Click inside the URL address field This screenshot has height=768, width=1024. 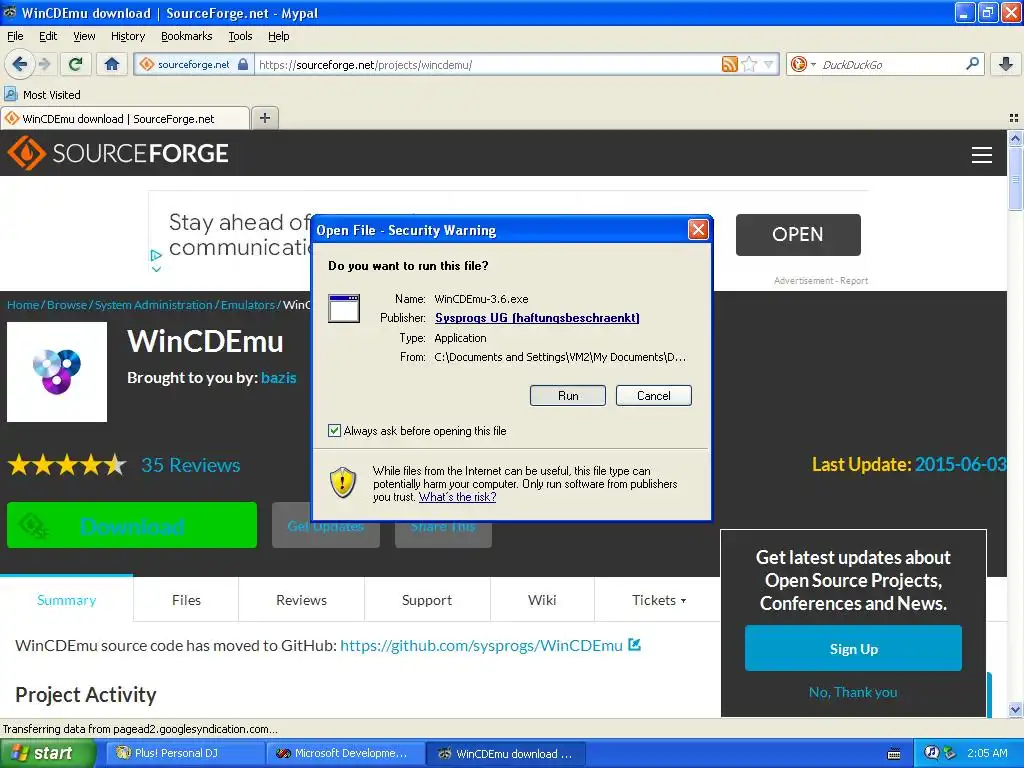click(487, 64)
